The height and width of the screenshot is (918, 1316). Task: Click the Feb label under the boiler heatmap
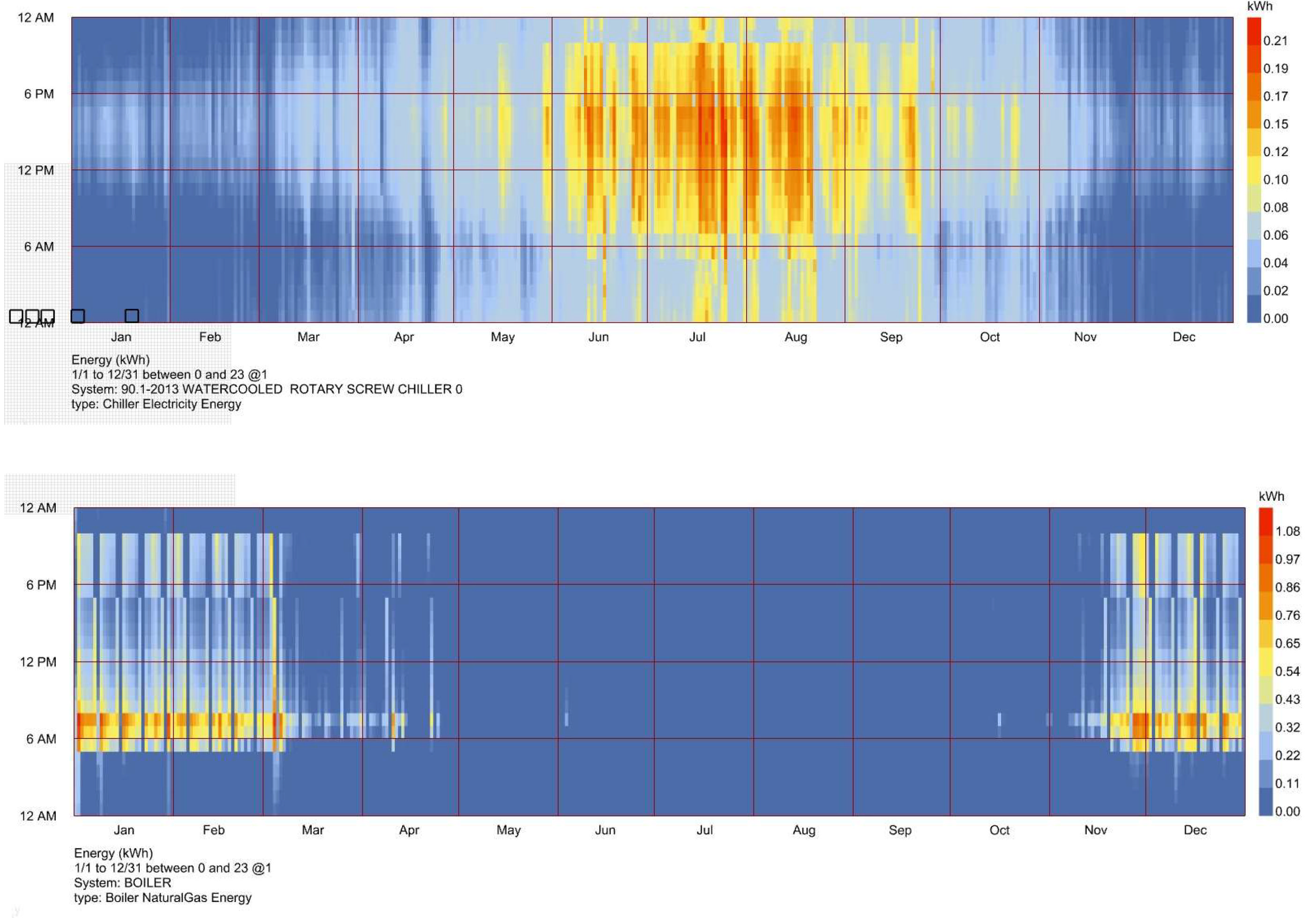(213, 830)
